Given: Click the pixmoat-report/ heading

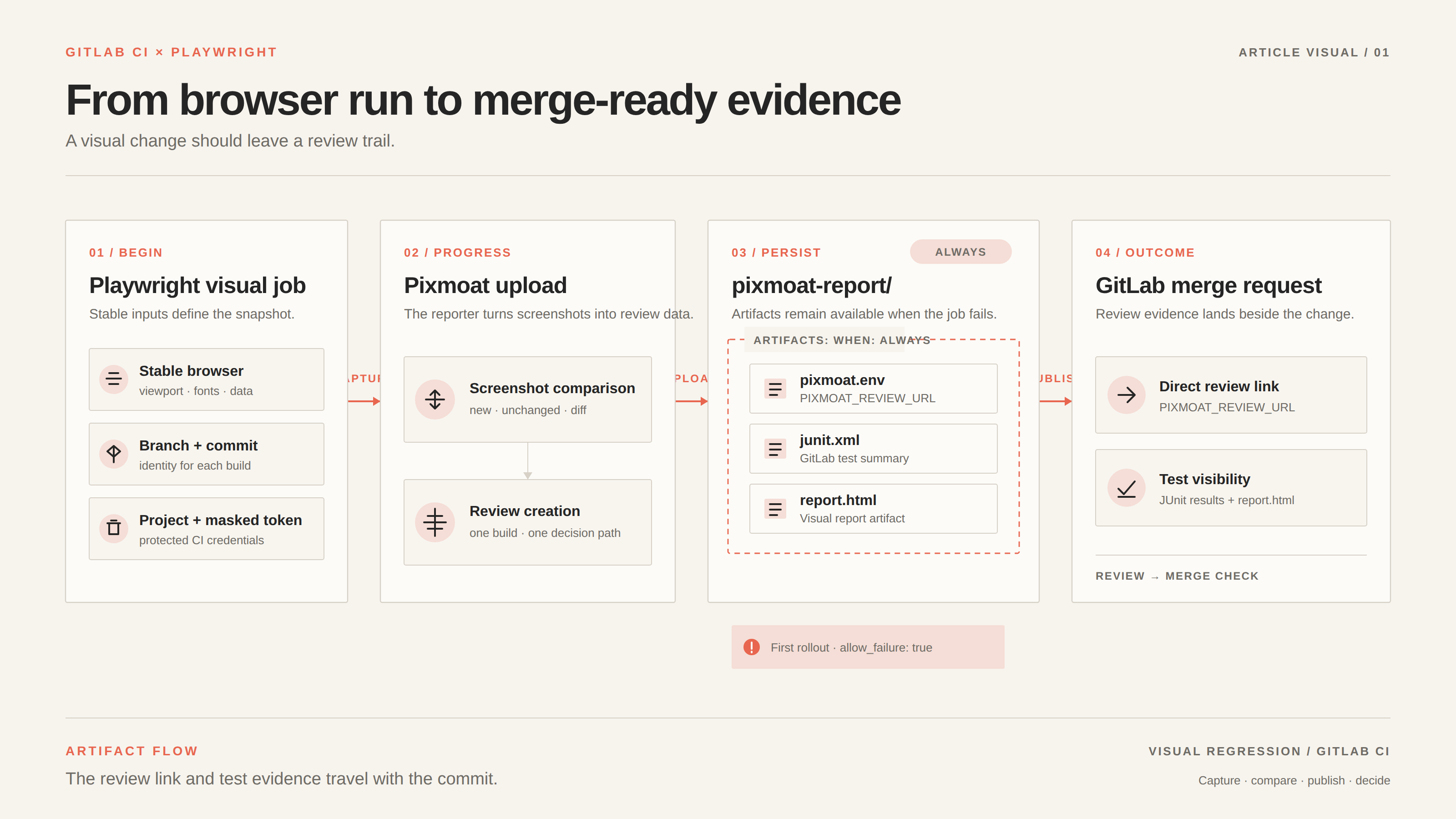Looking at the screenshot, I should click(x=812, y=285).
